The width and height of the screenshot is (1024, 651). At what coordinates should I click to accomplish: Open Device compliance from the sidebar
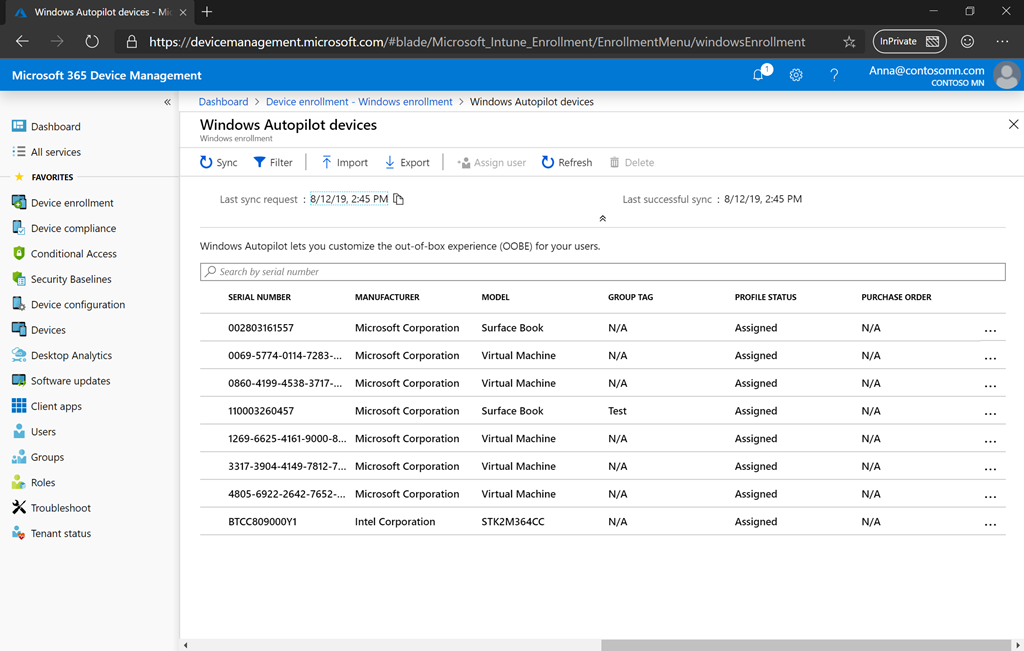click(70, 228)
